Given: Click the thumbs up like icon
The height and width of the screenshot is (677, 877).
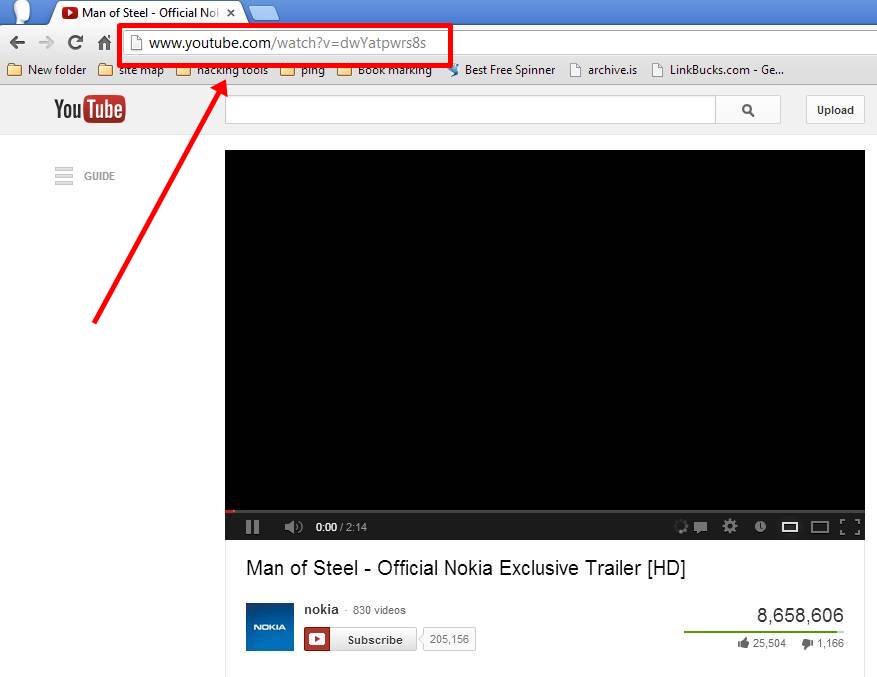Looking at the screenshot, I should coord(743,643).
